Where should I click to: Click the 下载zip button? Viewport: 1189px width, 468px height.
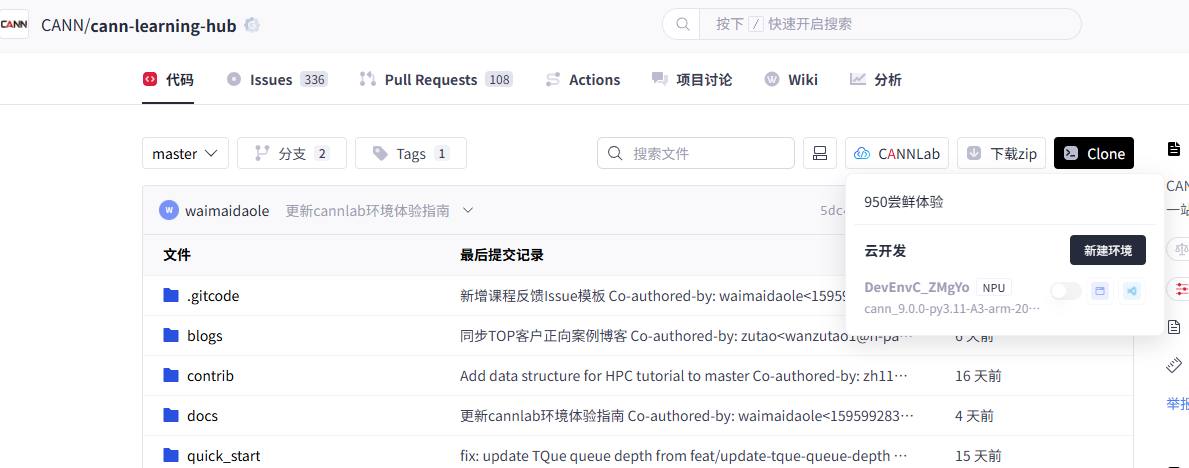1002,153
